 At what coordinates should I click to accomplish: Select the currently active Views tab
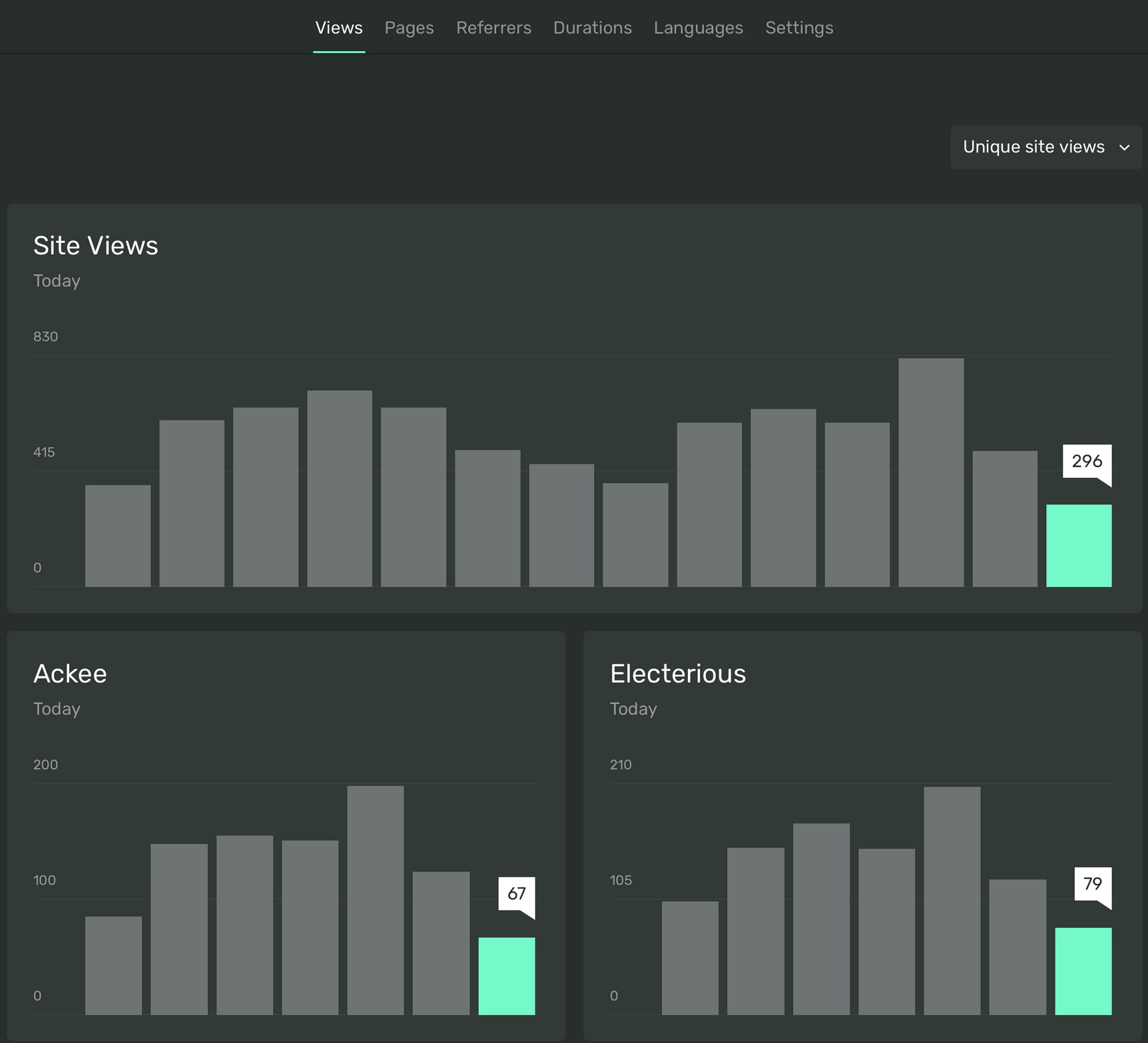tap(338, 27)
